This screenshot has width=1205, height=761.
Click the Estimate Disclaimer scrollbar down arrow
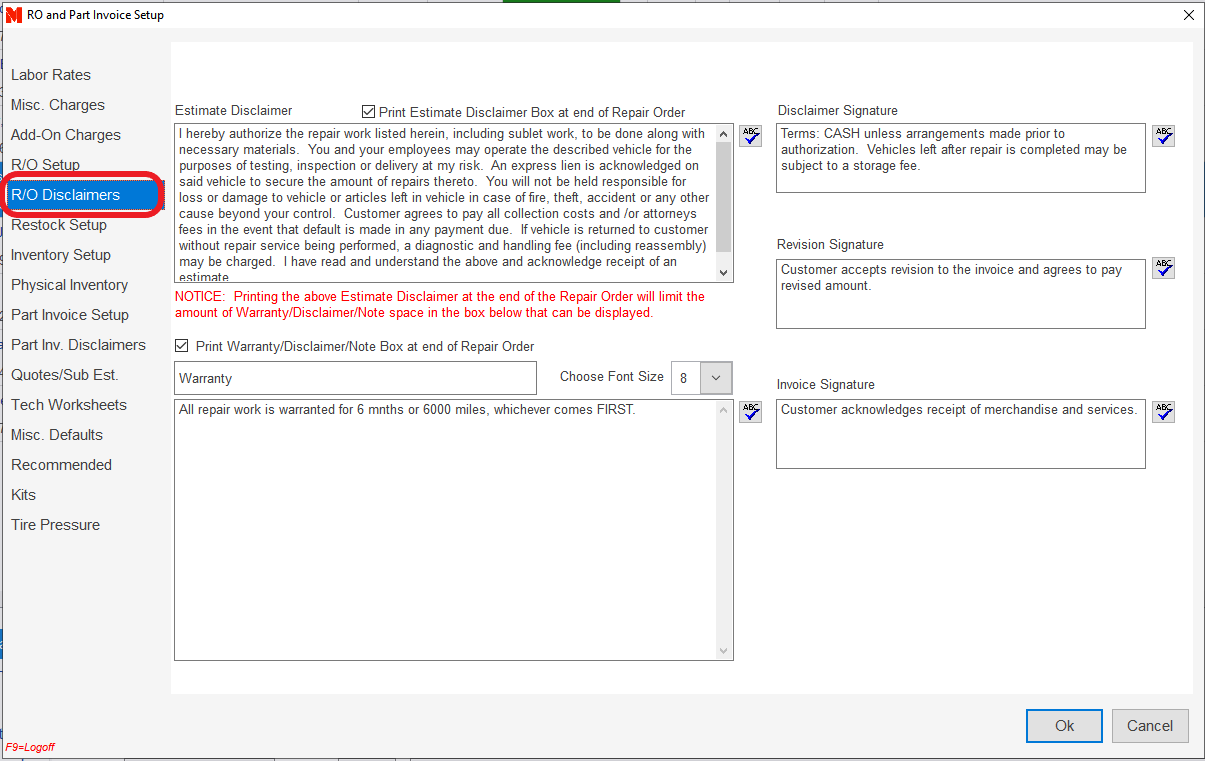724,272
